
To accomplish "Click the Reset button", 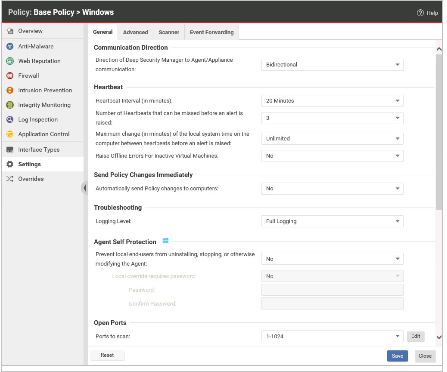I will click(x=107, y=355).
